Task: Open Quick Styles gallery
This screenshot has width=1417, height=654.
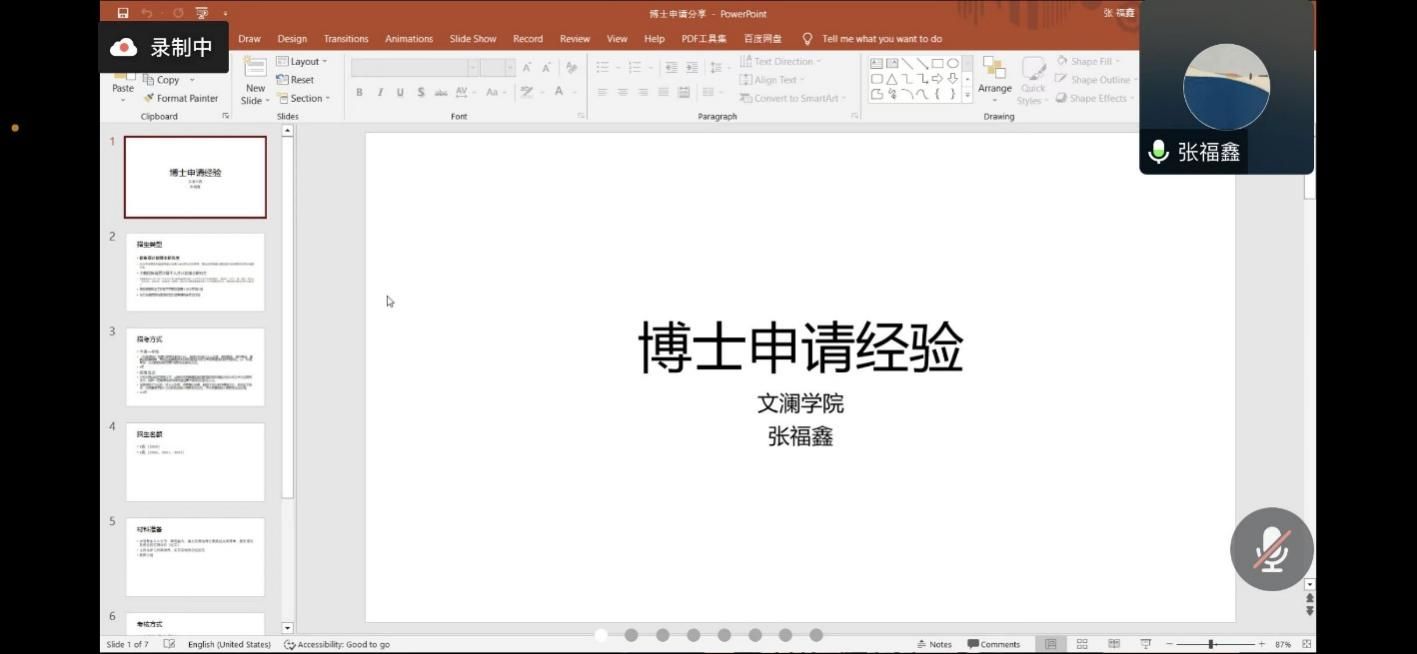Action: pyautogui.click(x=1033, y=80)
